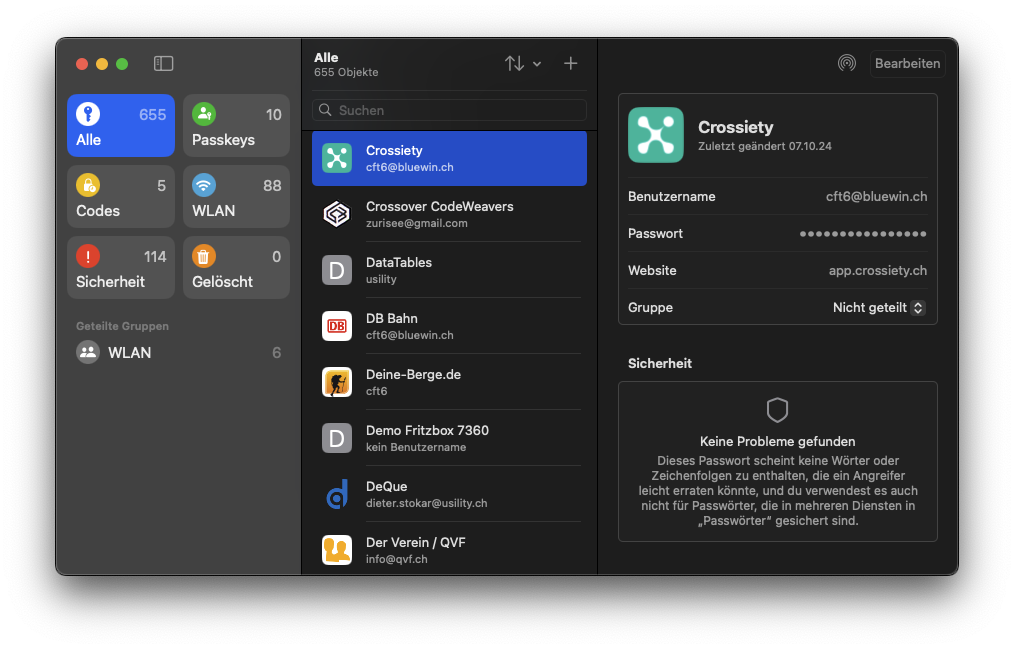
Task: Click the hidden Passwort dots field
Action: click(x=863, y=233)
